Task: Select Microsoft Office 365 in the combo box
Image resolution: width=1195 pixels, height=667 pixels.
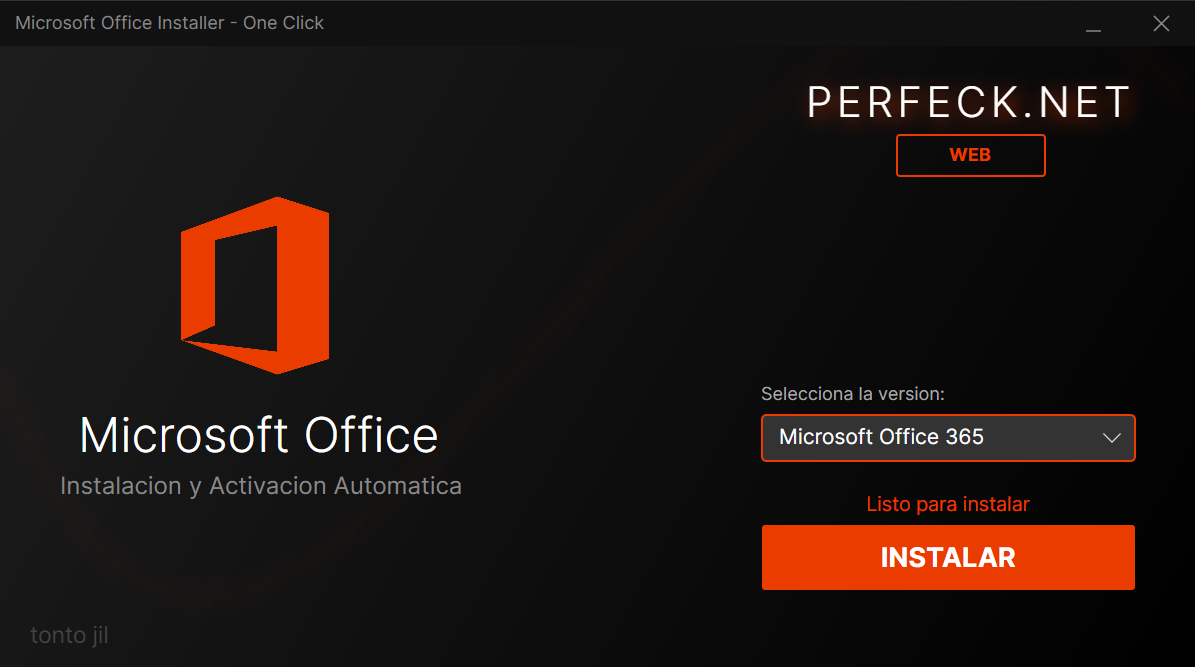Action: click(947, 438)
